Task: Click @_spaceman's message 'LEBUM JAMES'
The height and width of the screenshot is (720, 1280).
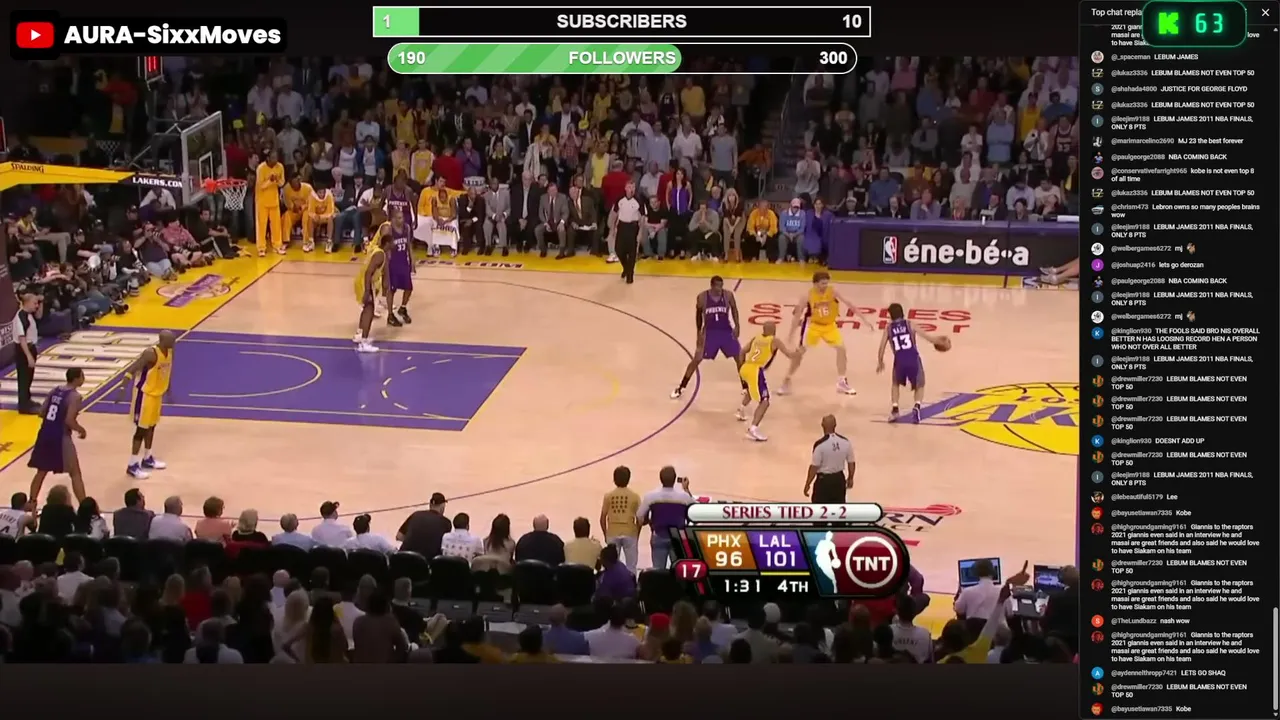Action: tap(1176, 57)
